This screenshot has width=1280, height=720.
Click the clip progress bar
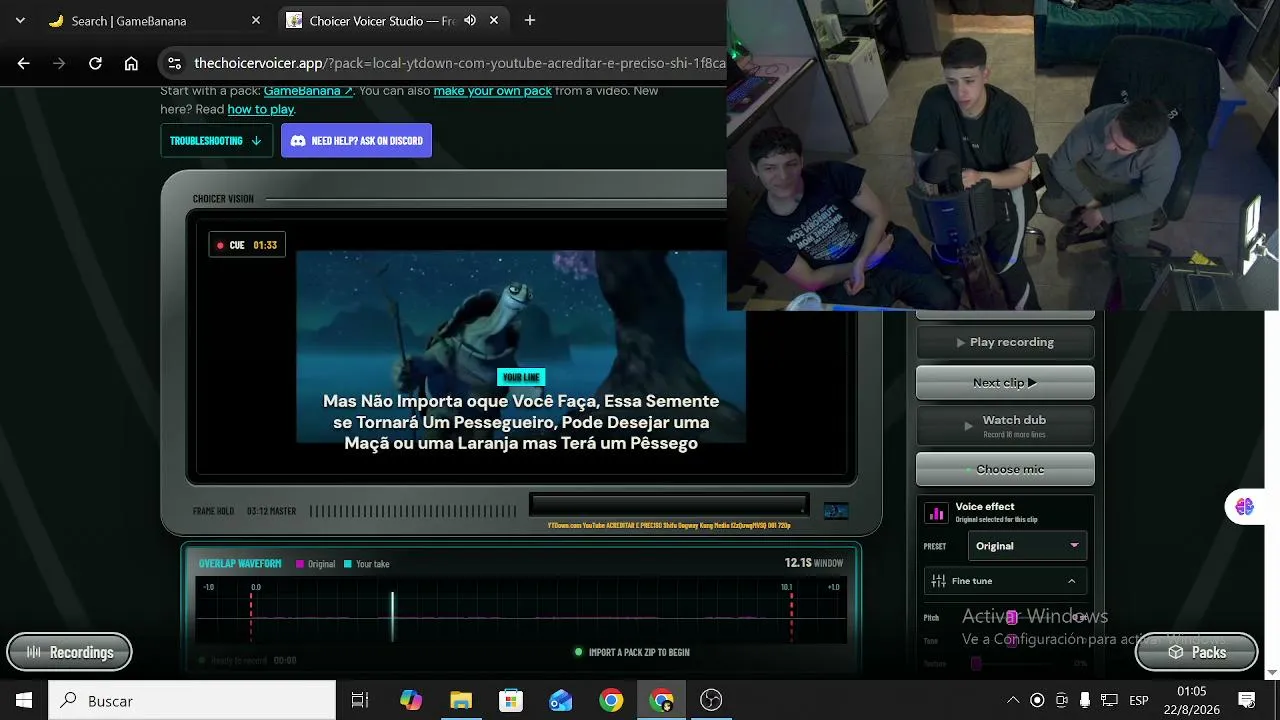click(x=669, y=504)
